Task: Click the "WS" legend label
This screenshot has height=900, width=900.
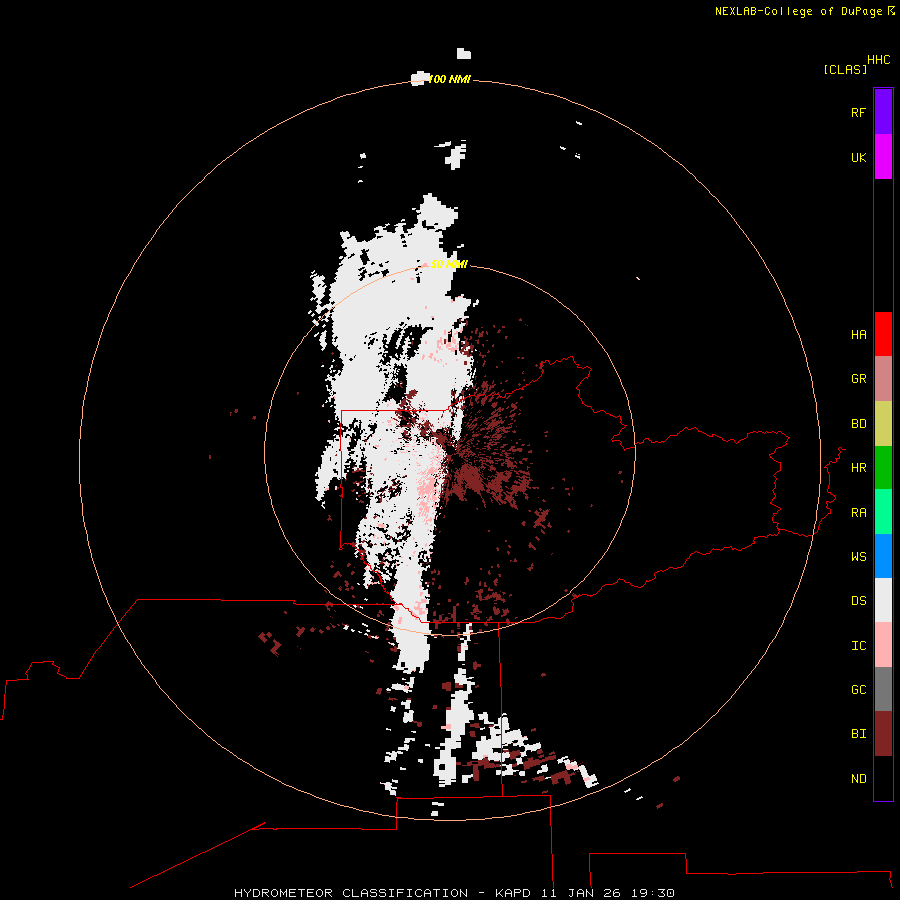Action: 858,556
